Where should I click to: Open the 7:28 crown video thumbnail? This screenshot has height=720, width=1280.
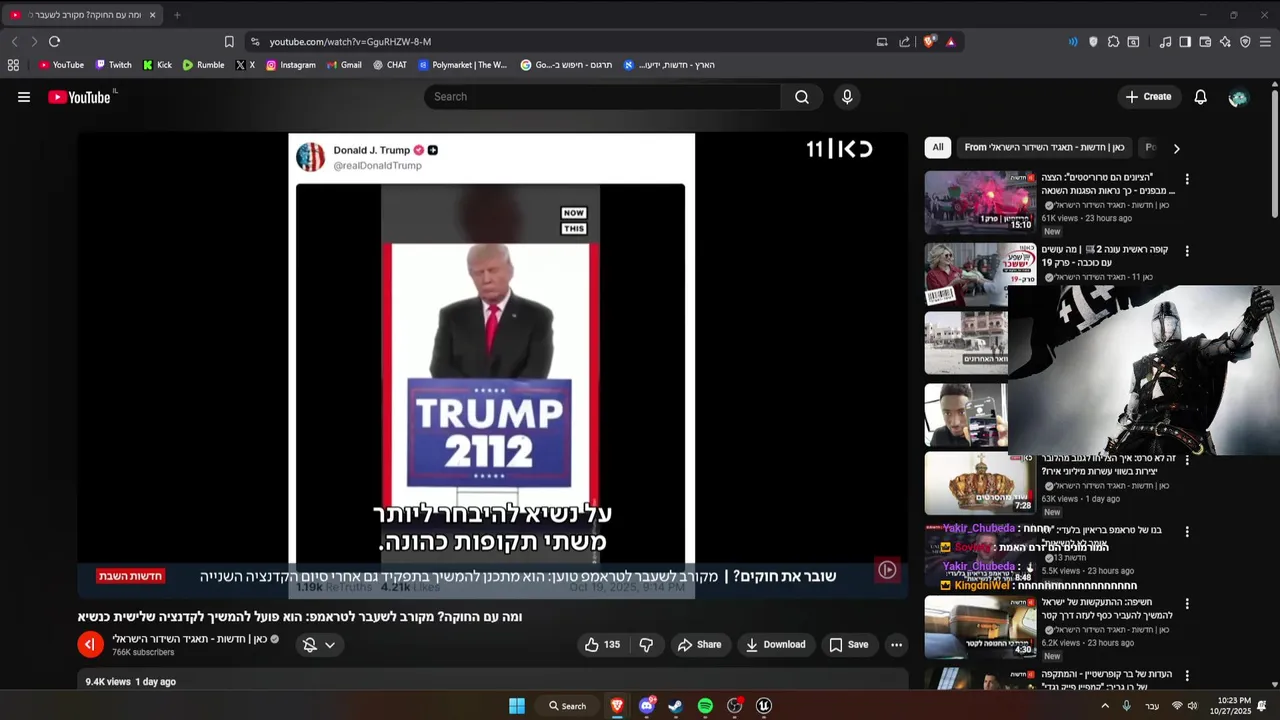pos(980,483)
